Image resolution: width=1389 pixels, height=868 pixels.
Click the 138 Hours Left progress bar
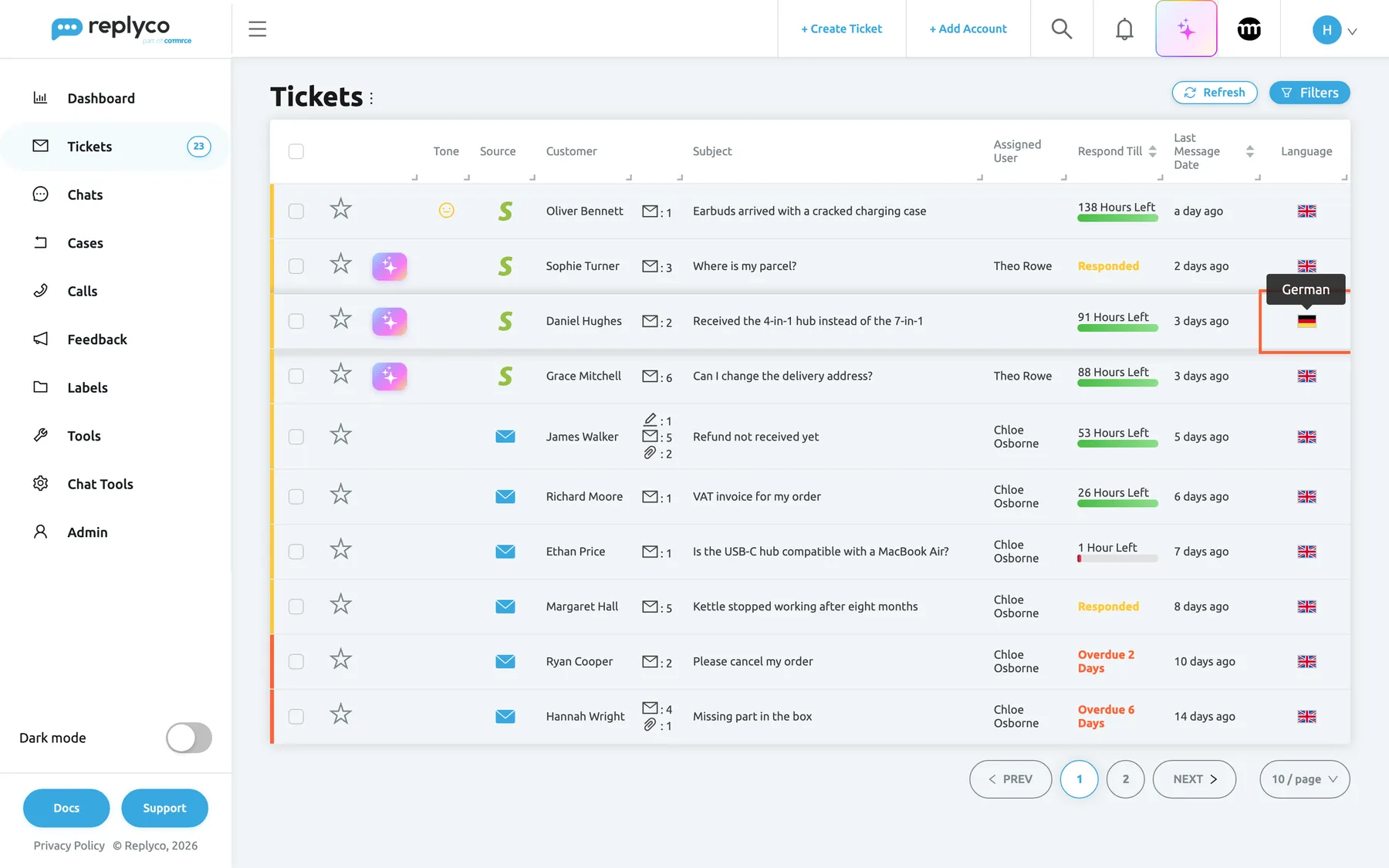point(1117,218)
